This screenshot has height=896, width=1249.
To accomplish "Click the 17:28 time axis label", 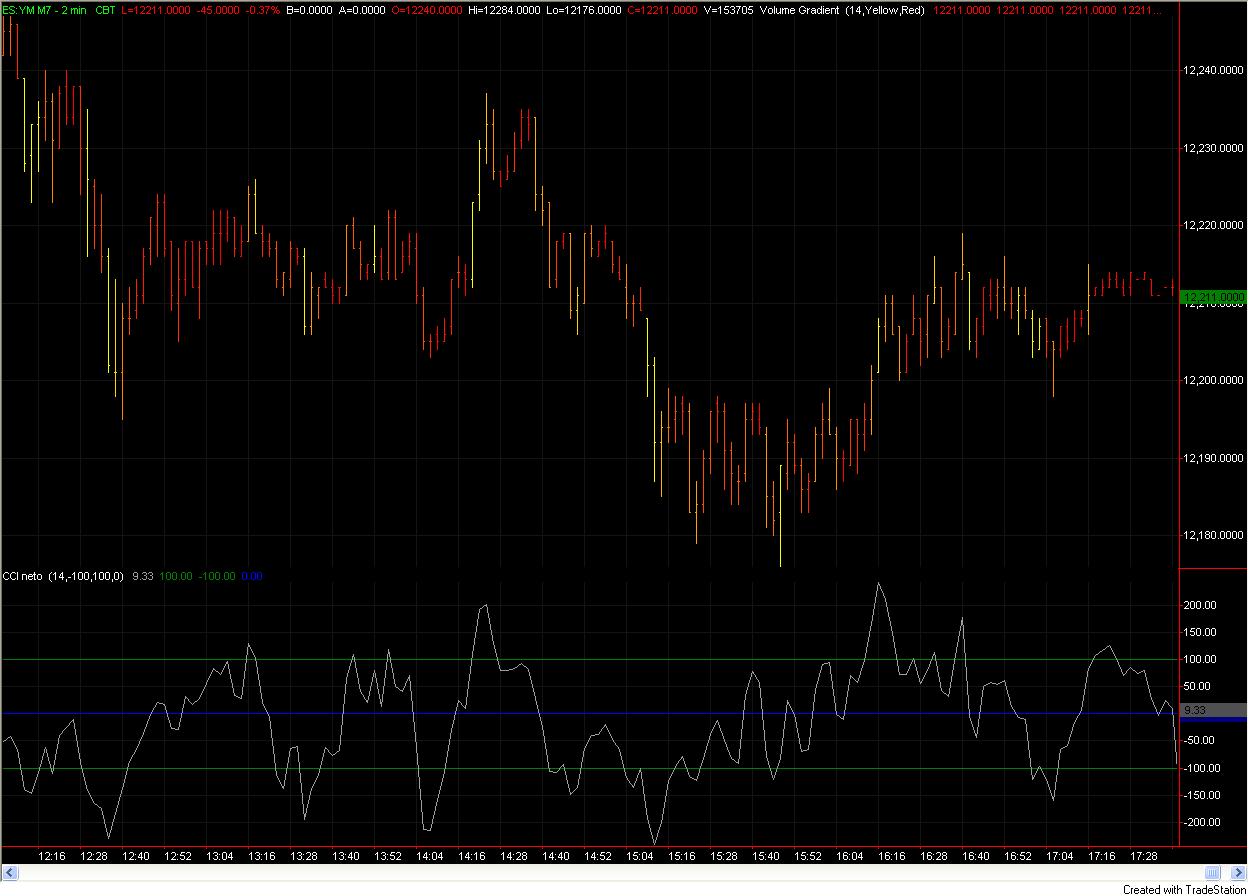I will click(1144, 856).
